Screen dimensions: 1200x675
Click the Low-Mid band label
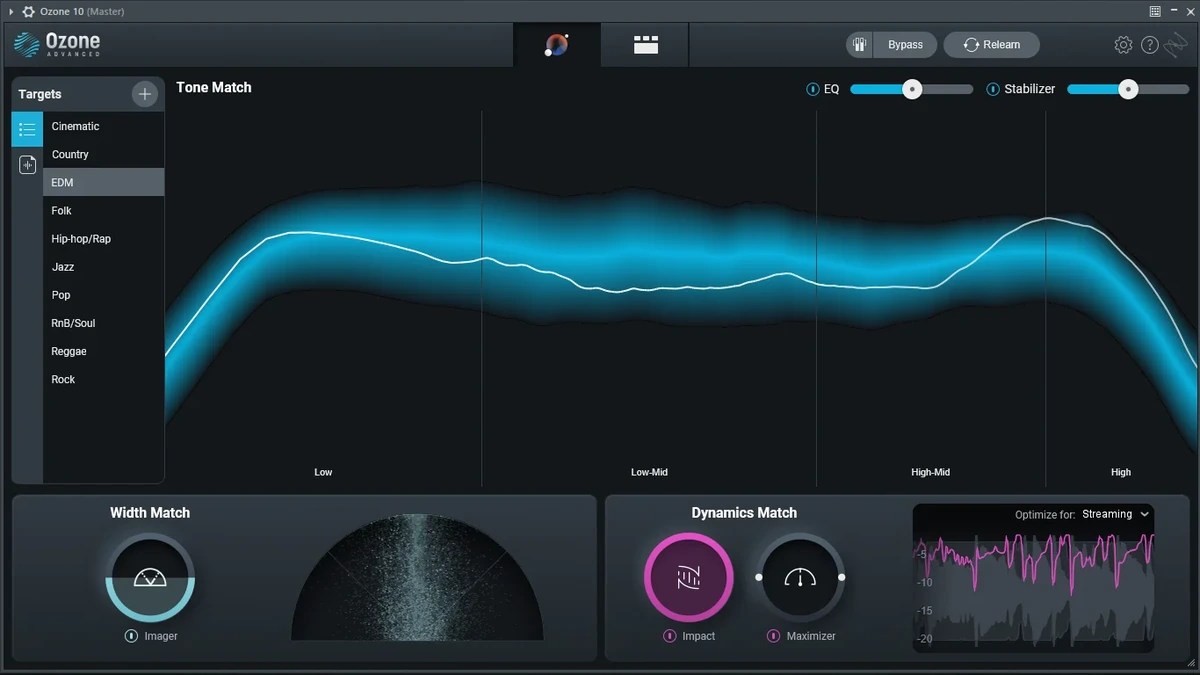[649, 472]
